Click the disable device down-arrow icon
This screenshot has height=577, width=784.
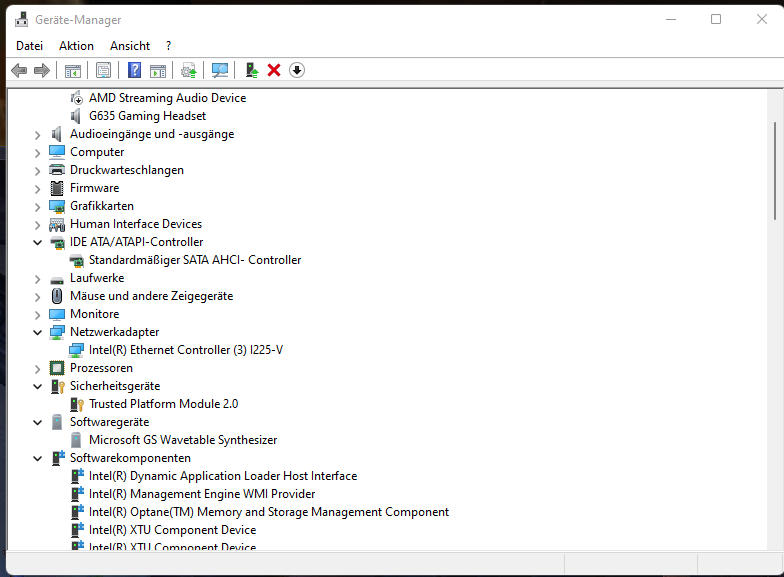[x=297, y=70]
